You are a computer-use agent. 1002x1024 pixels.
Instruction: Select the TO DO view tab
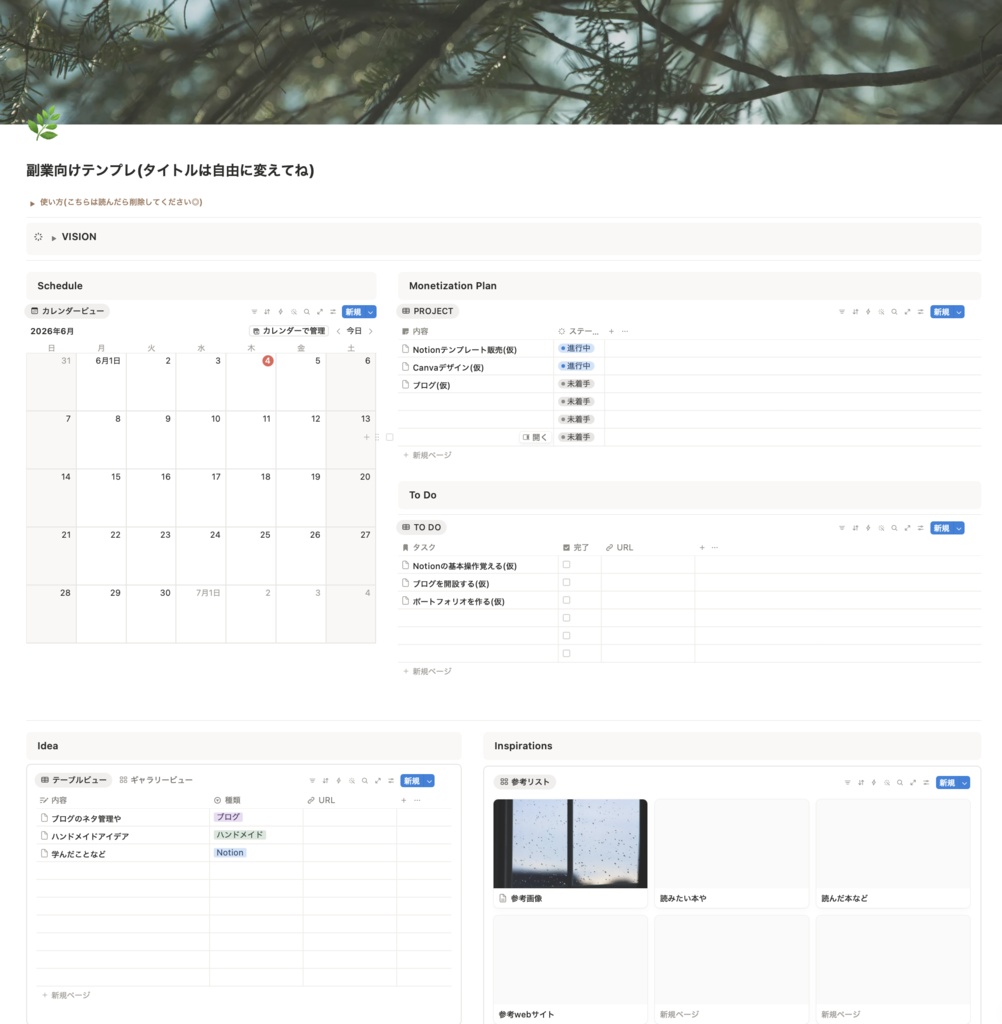tap(421, 528)
